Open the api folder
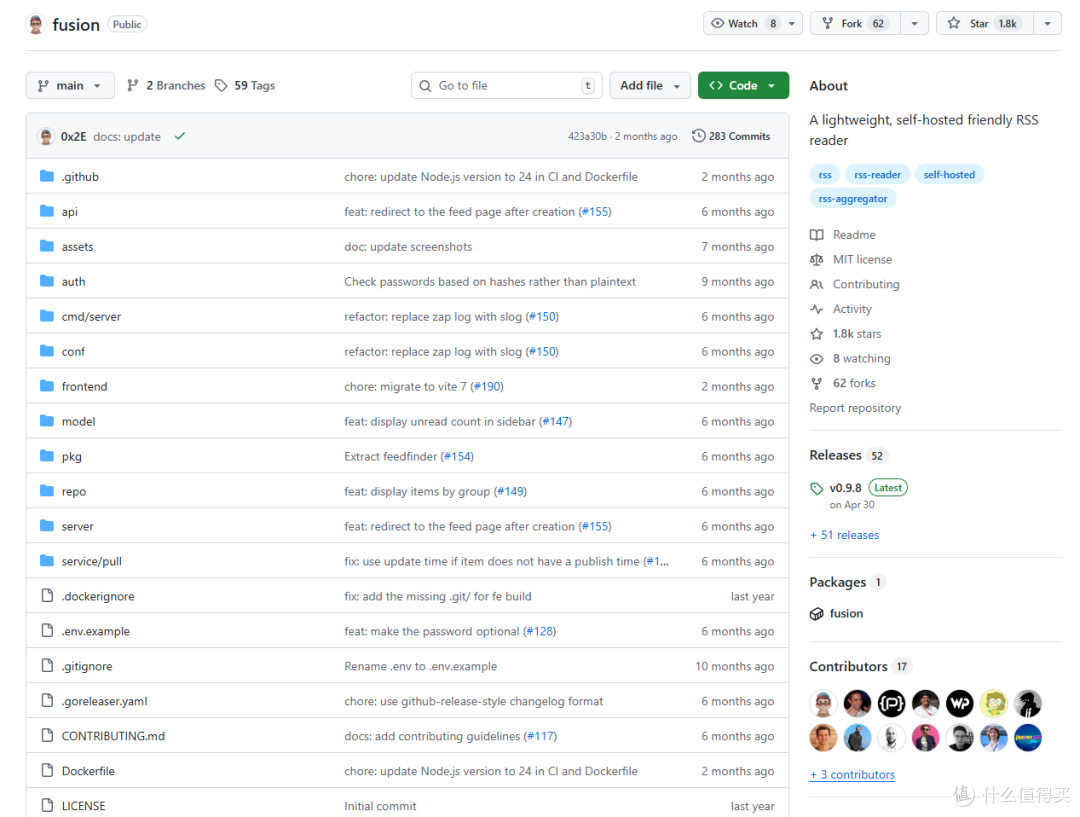 70,212
